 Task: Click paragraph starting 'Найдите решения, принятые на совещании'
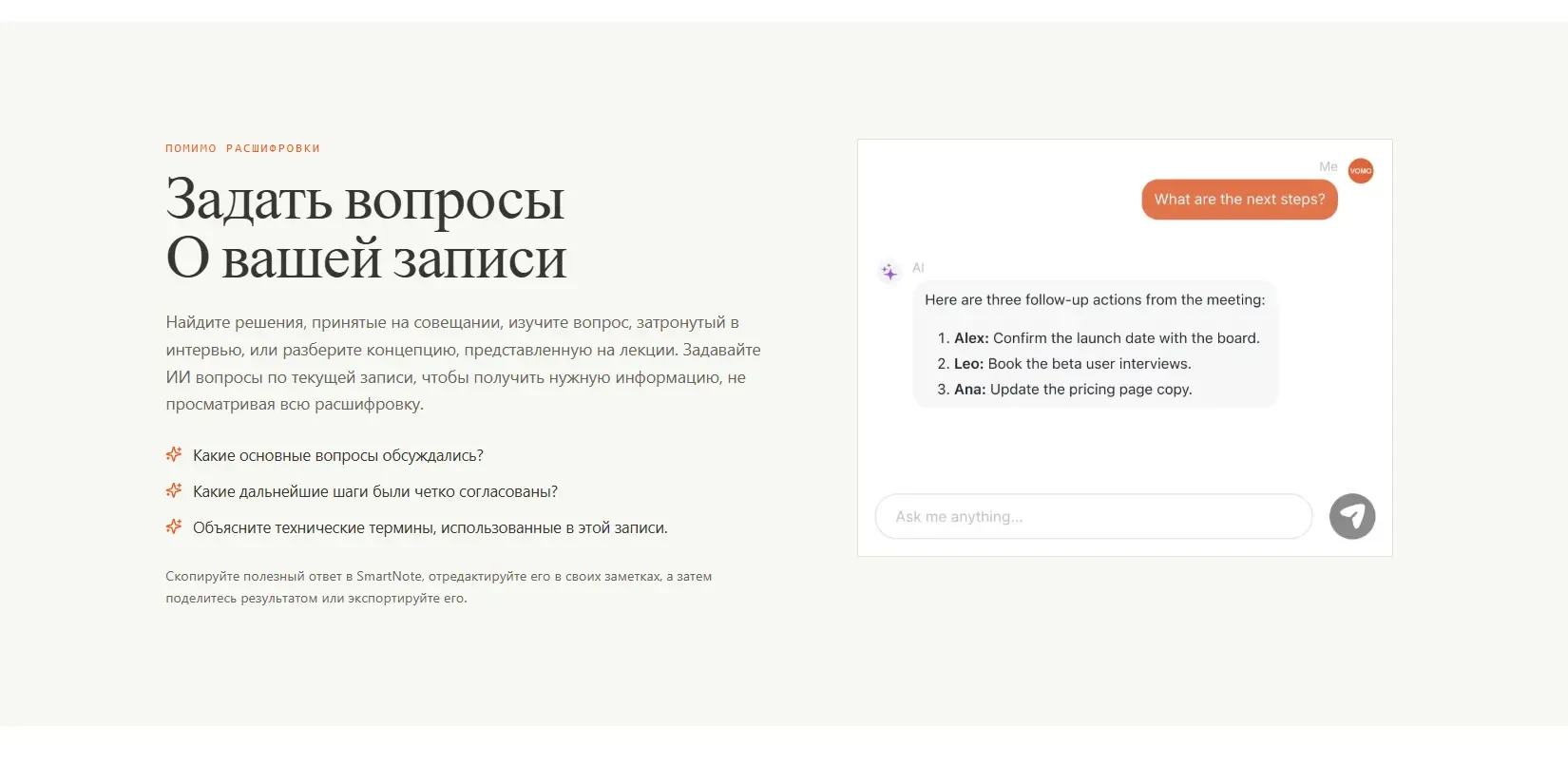[463, 363]
